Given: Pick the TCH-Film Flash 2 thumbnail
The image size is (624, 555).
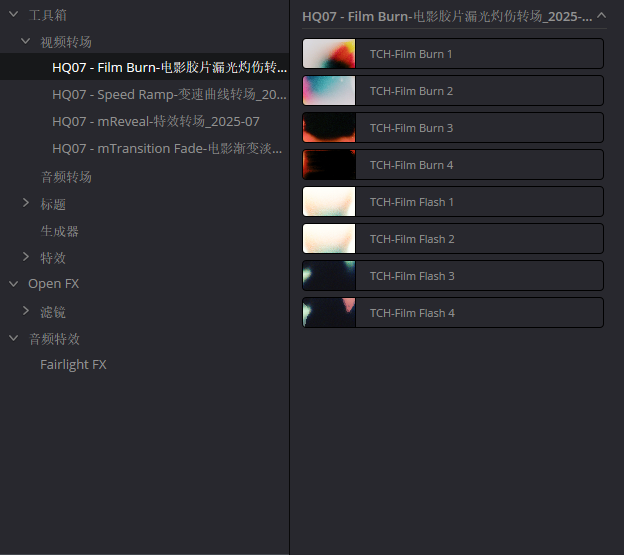Looking at the screenshot, I should [x=329, y=239].
